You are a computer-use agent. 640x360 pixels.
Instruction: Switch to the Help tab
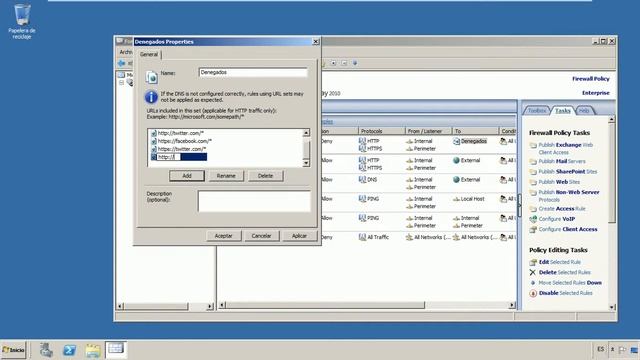click(x=584, y=111)
